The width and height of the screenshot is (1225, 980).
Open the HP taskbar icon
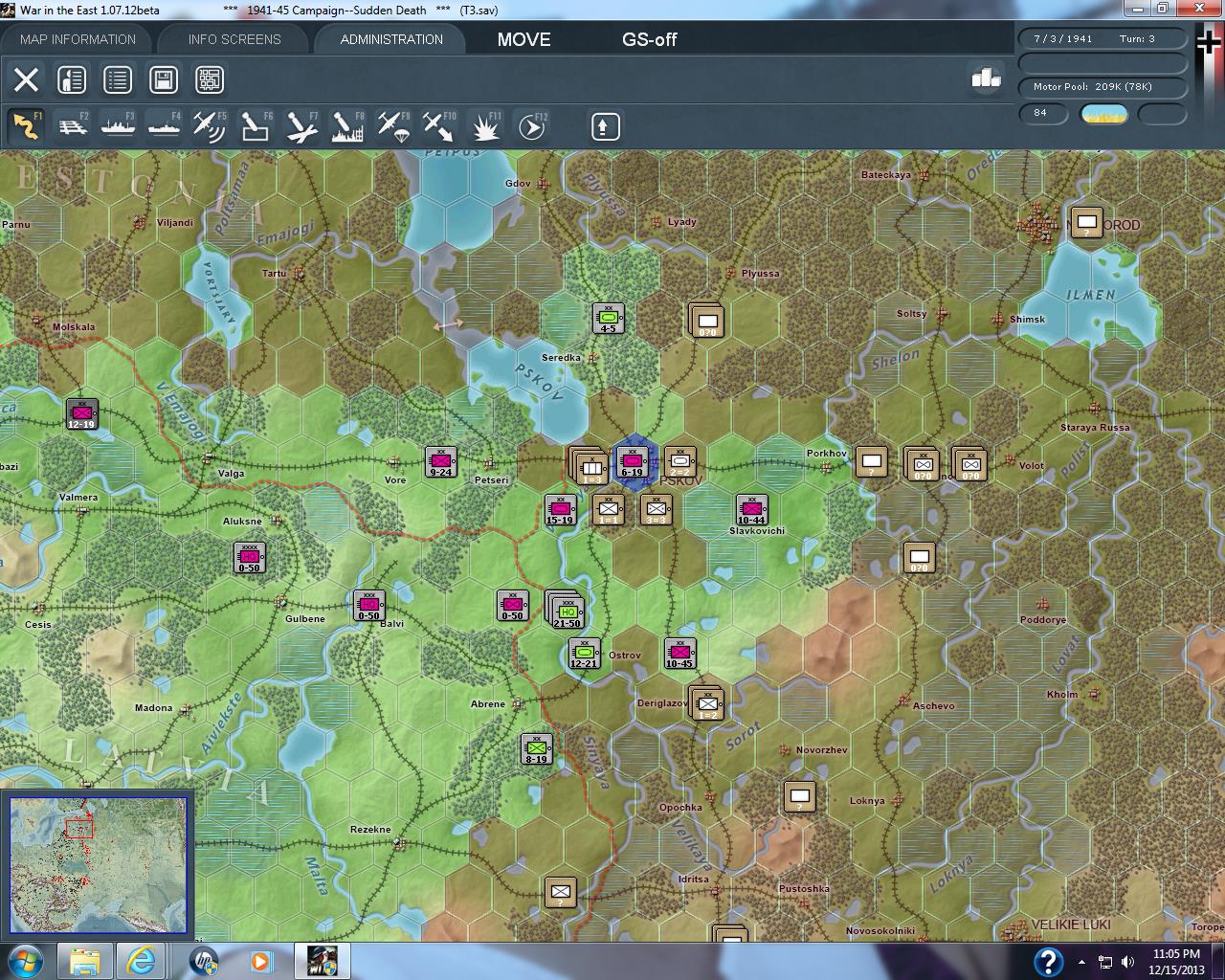(x=202, y=961)
